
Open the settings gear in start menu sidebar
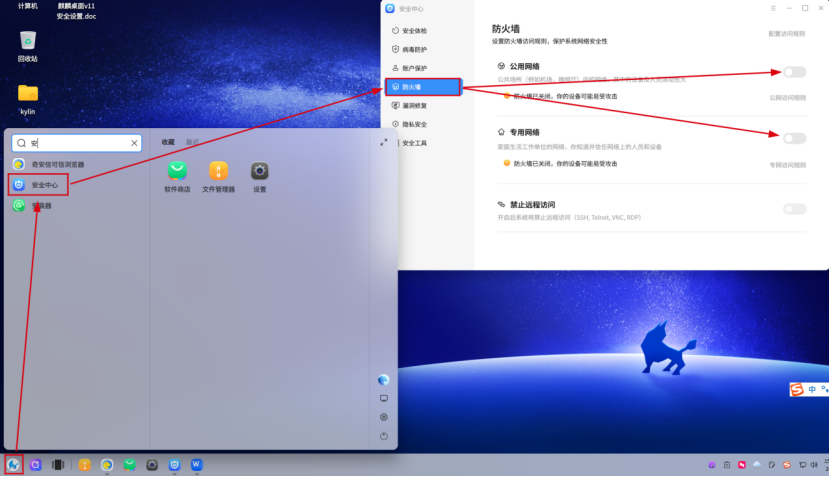click(x=384, y=417)
